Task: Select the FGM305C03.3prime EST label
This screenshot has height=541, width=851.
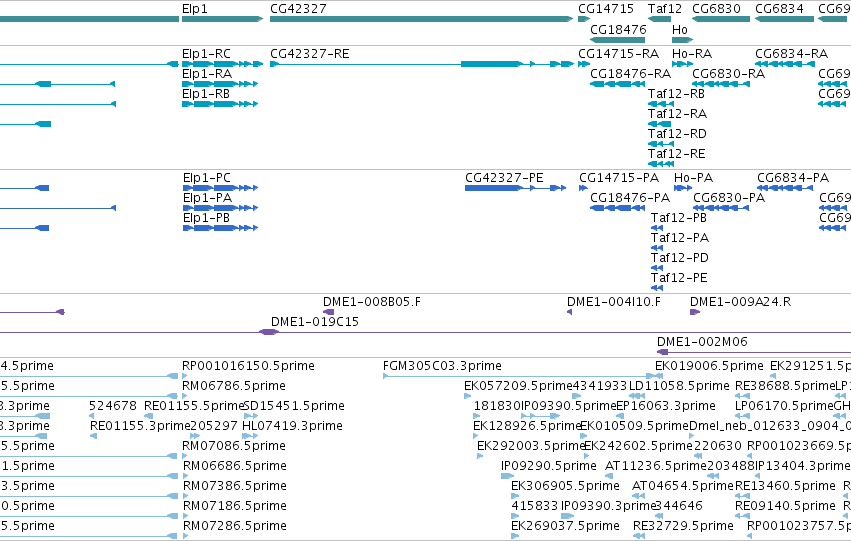Action: click(442, 366)
